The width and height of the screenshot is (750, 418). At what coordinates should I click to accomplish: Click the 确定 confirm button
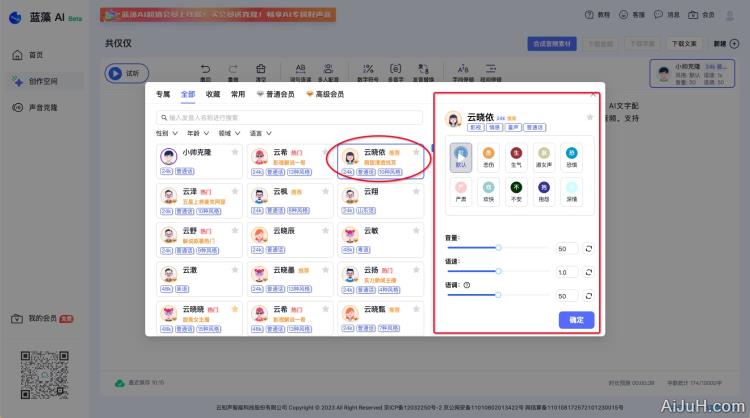click(x=576, y=320)
